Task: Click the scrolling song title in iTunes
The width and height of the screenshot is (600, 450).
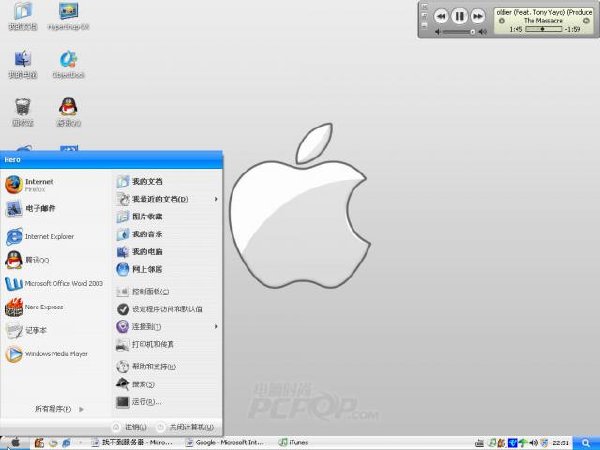Action: [x=544, y=12]
